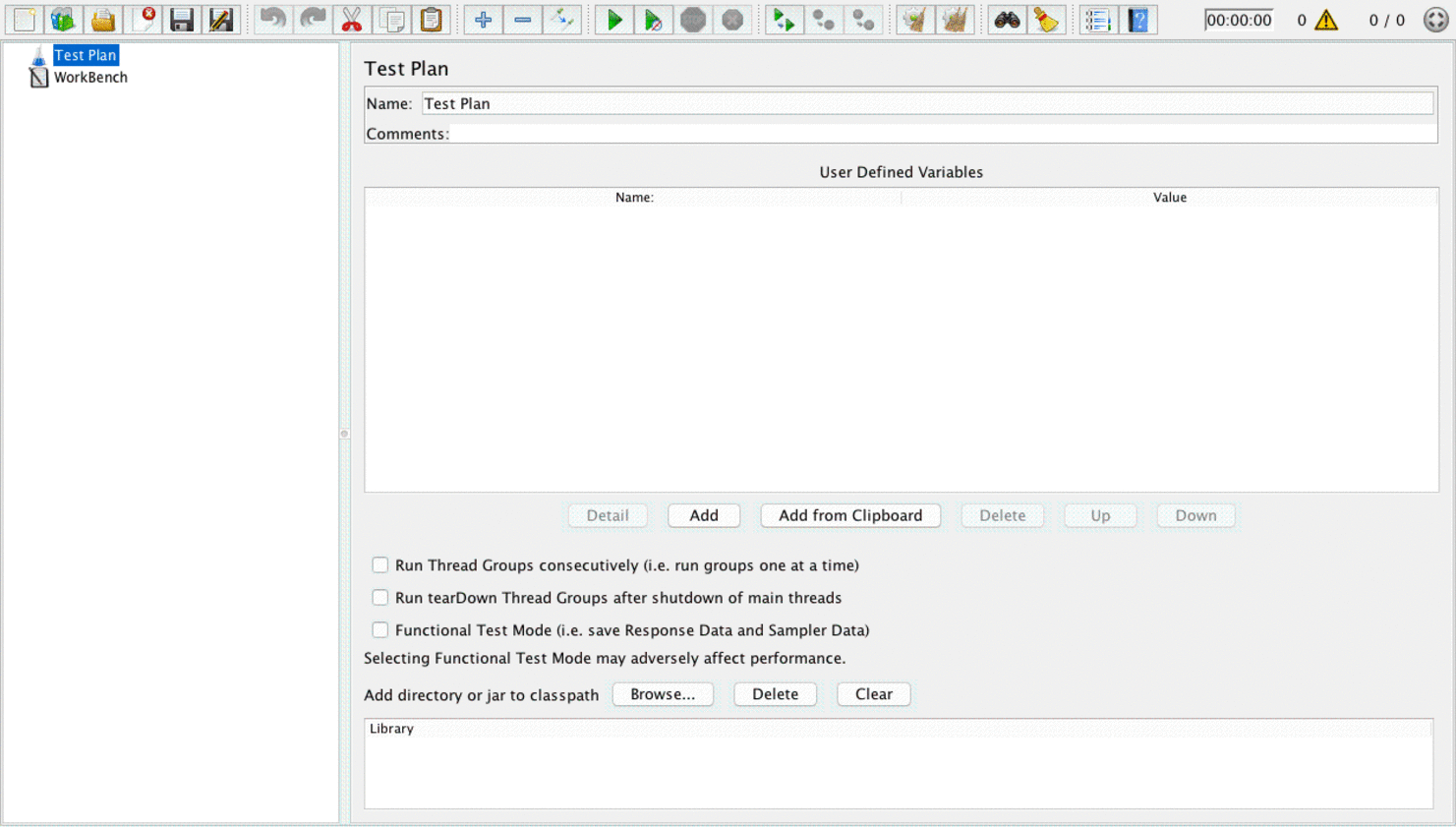
Task: Click the Test Plan Name text field
Action: (x=926, y=104)
